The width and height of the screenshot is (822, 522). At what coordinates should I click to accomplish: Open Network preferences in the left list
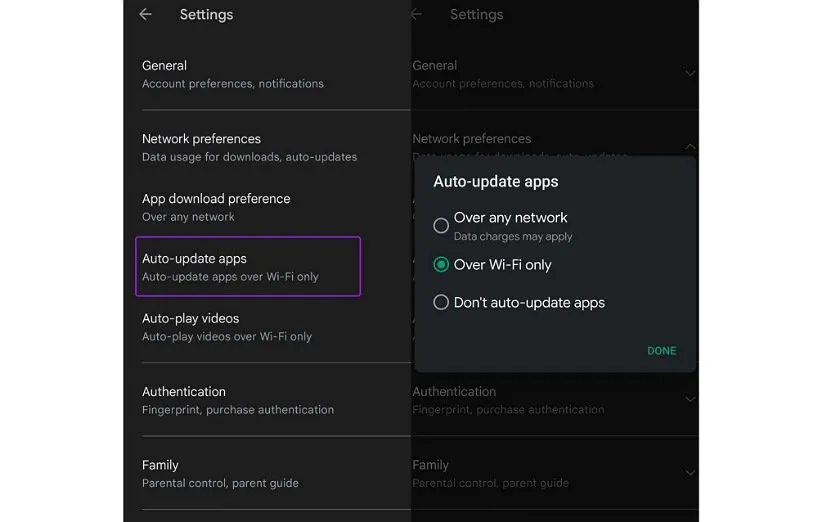click(x=249, y=147)
